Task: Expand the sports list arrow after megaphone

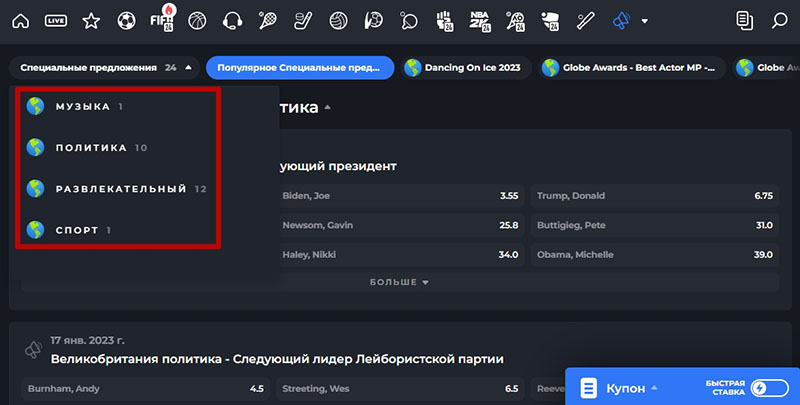Action: pos(644,21)
